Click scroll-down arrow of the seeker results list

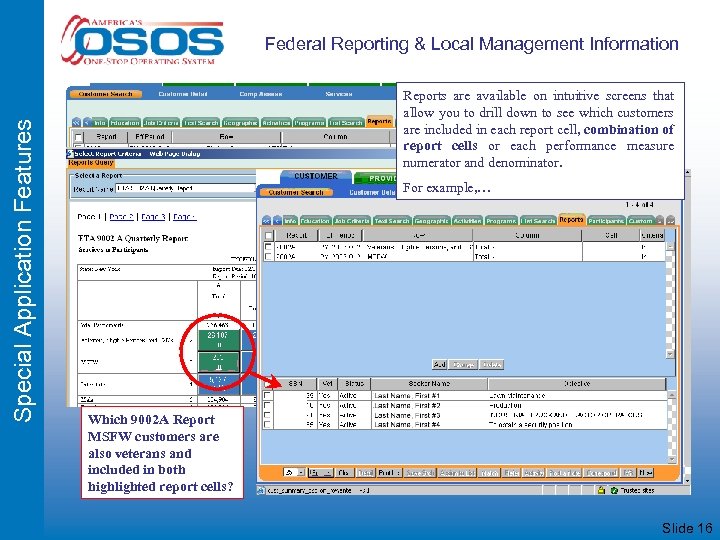(671, 459)
